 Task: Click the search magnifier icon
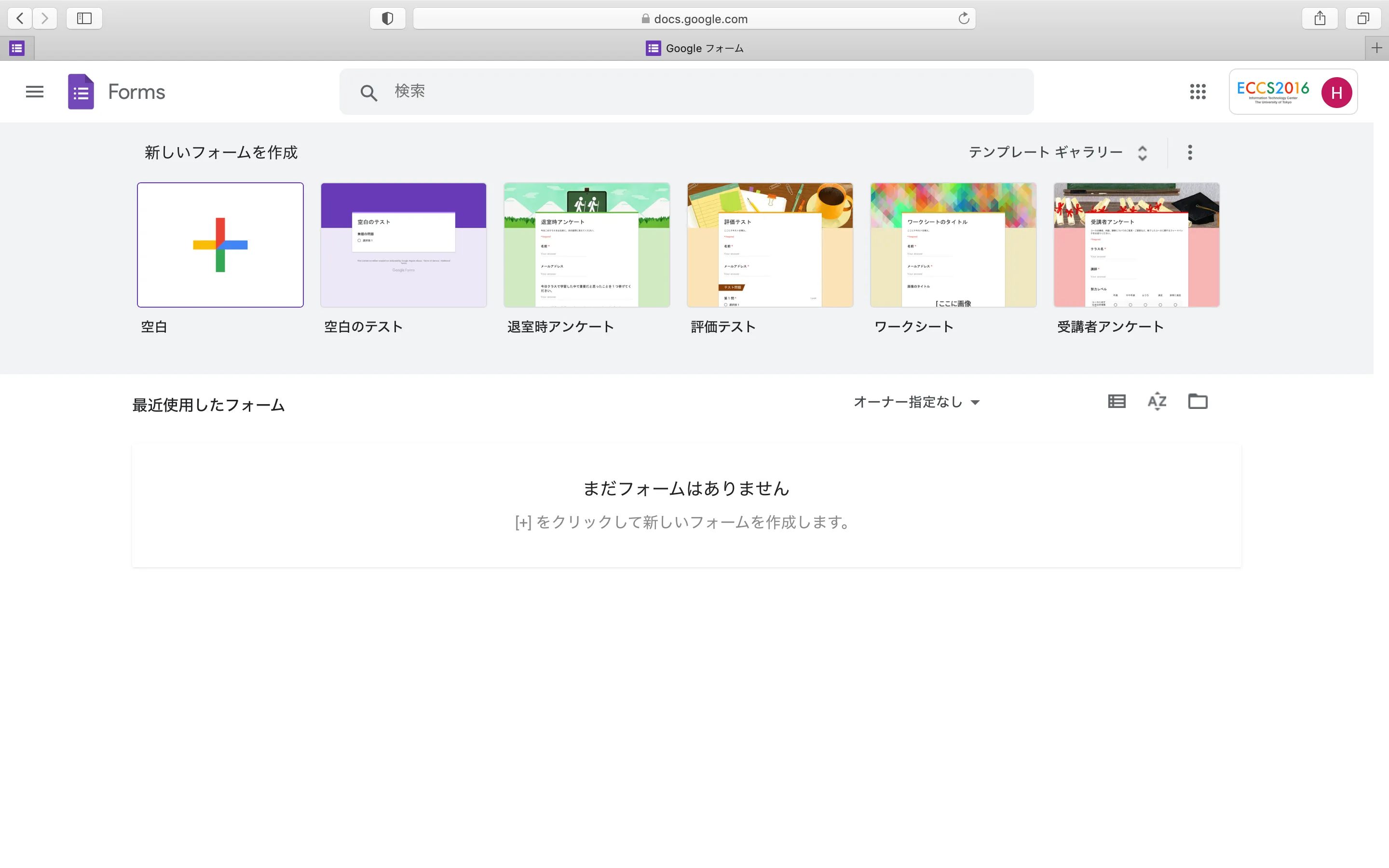point(368,93)
